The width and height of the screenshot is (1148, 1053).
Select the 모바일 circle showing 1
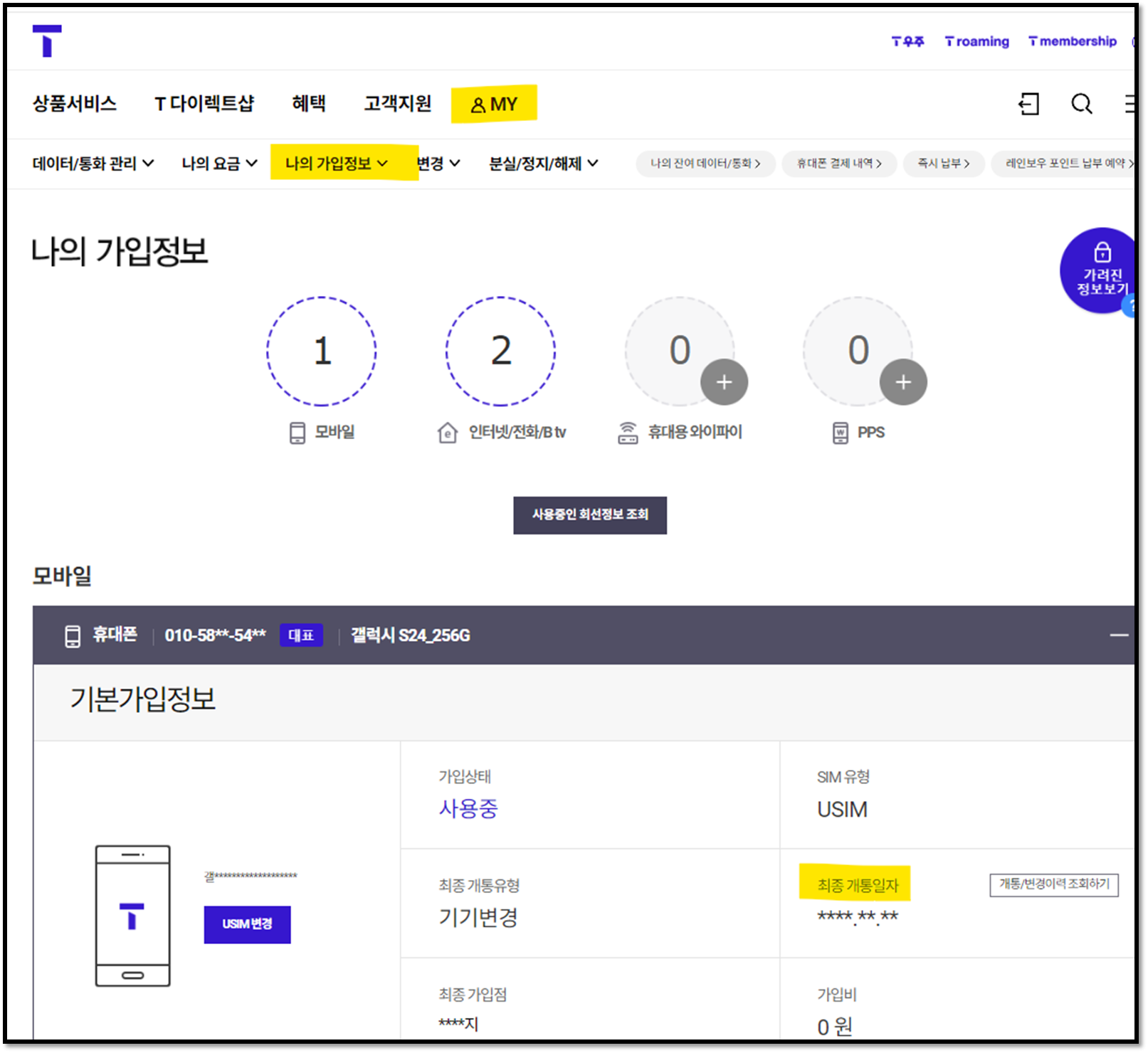click(x=322, y=351)
